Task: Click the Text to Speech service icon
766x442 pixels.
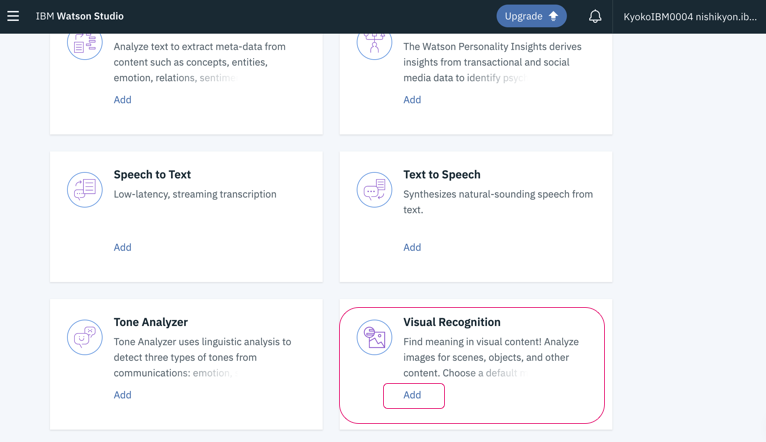Action: [374, 190]
